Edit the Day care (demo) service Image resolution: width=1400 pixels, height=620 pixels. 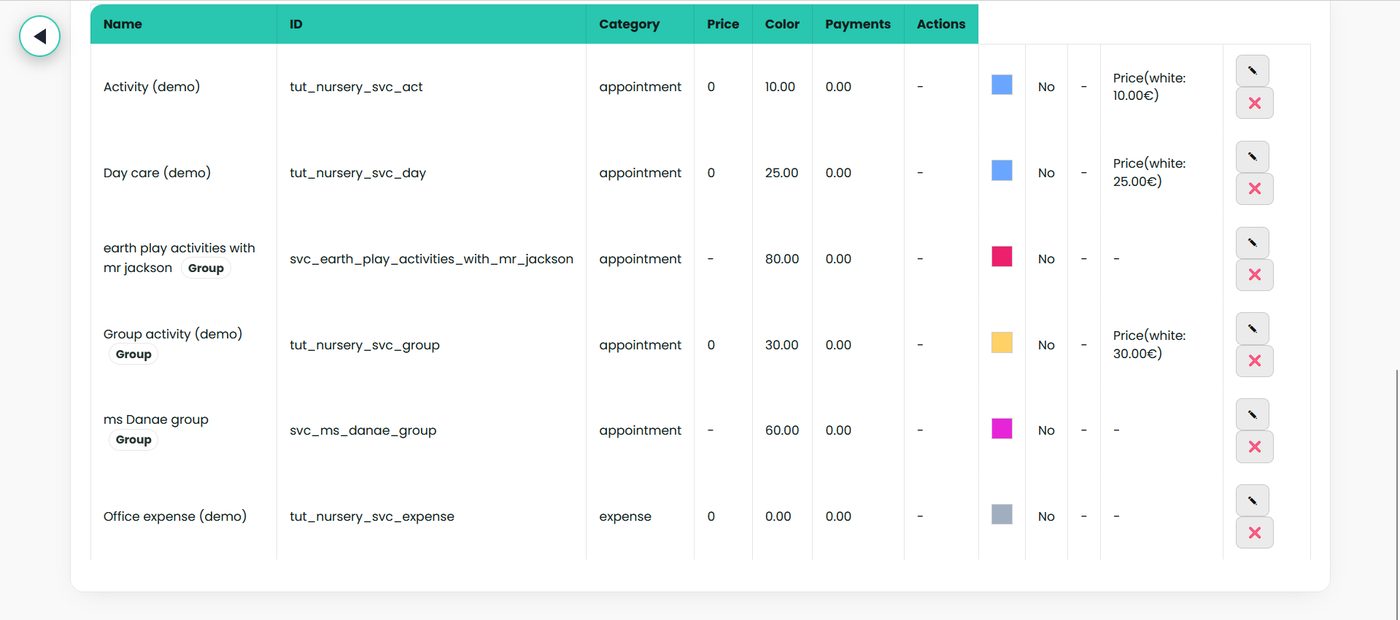[x=1252, y=157]
